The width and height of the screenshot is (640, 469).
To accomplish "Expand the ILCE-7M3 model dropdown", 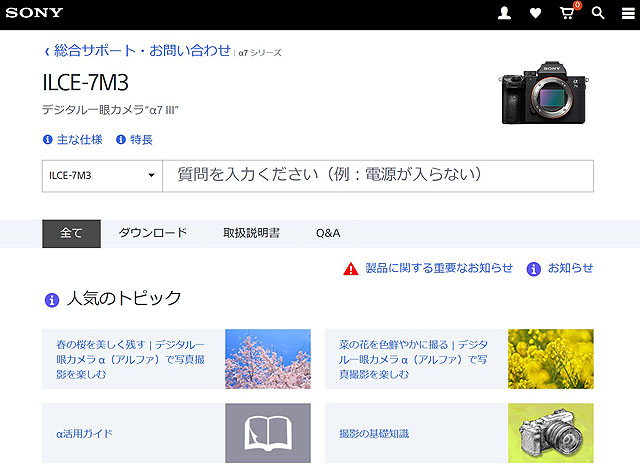I will coord(101,175).
